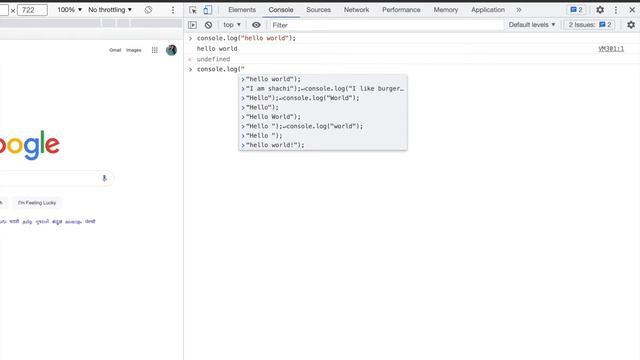The height and width of the screenshot is (360, 640).
Task: Click the console prompt with console.log("
Action: pyautogui.click(x=220, y=69)
